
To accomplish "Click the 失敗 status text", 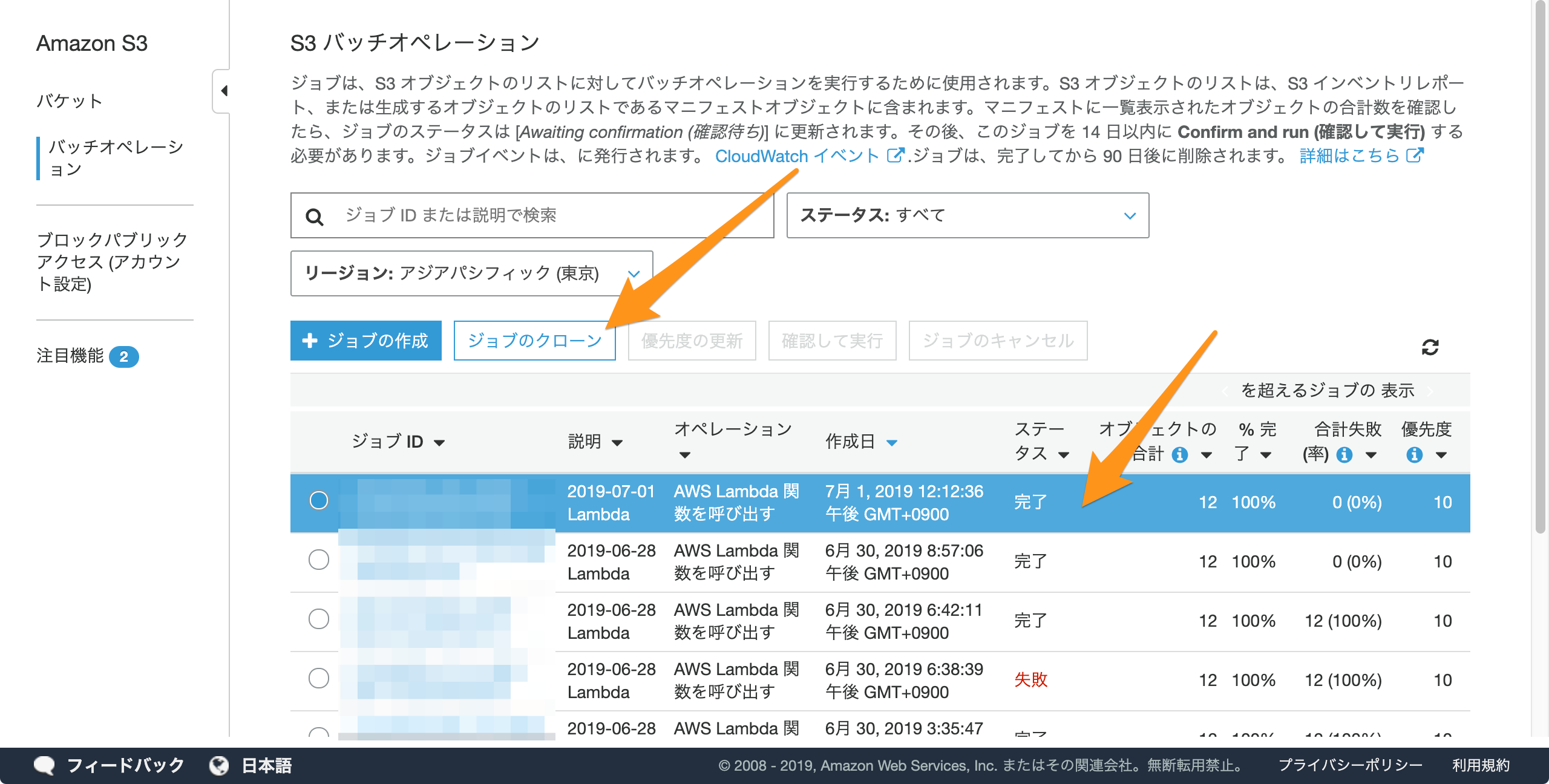I will (x=1031, y=679).
